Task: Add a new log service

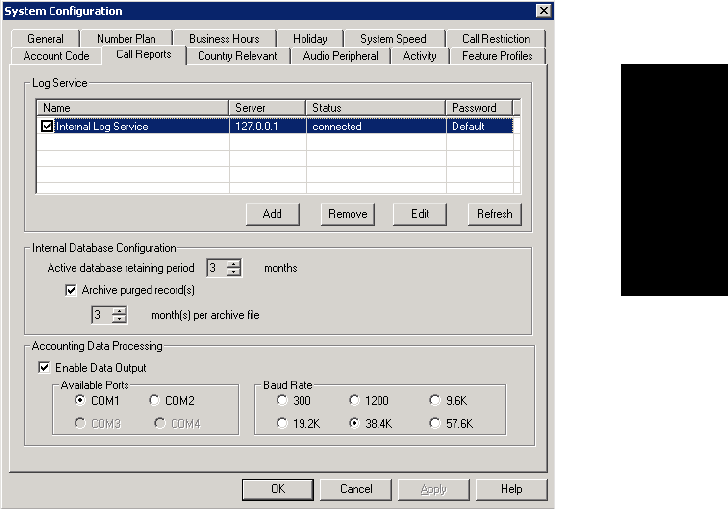Action: click(x=272, y=213)
